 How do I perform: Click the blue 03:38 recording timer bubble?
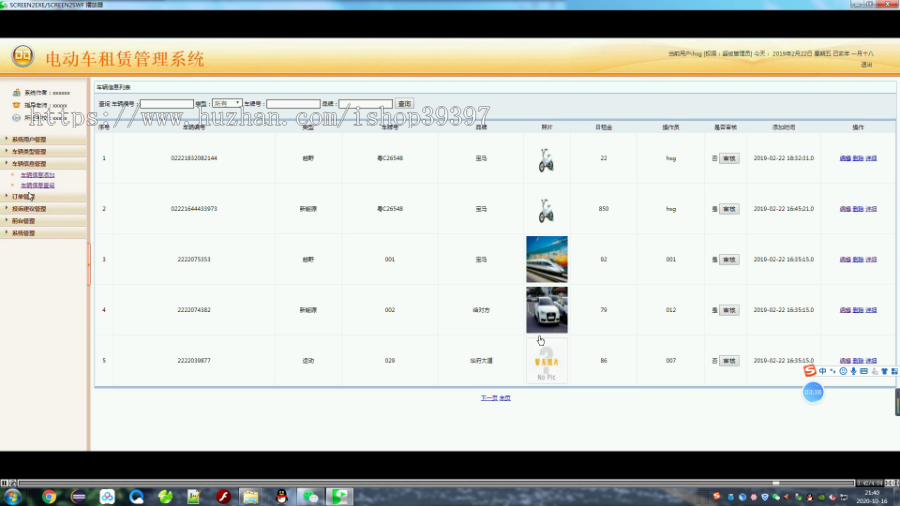813,392
